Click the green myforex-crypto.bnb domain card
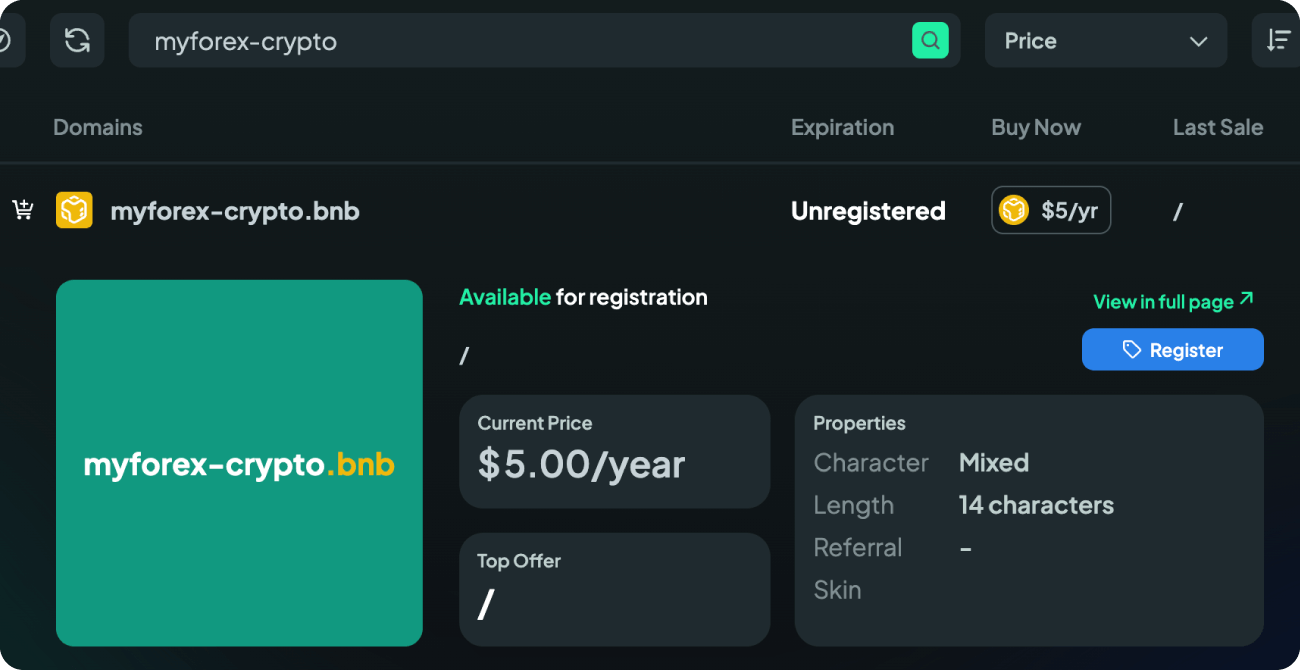This screenshot has width=1300, height=670. [239, 463]
